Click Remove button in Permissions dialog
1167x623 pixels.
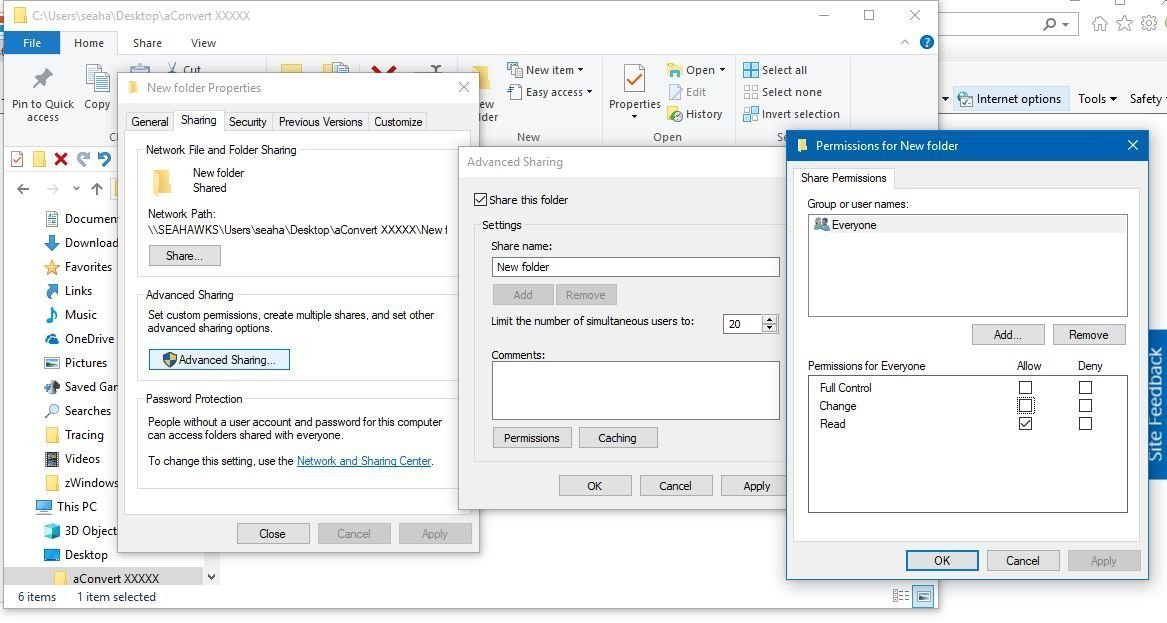(1089, 335)
